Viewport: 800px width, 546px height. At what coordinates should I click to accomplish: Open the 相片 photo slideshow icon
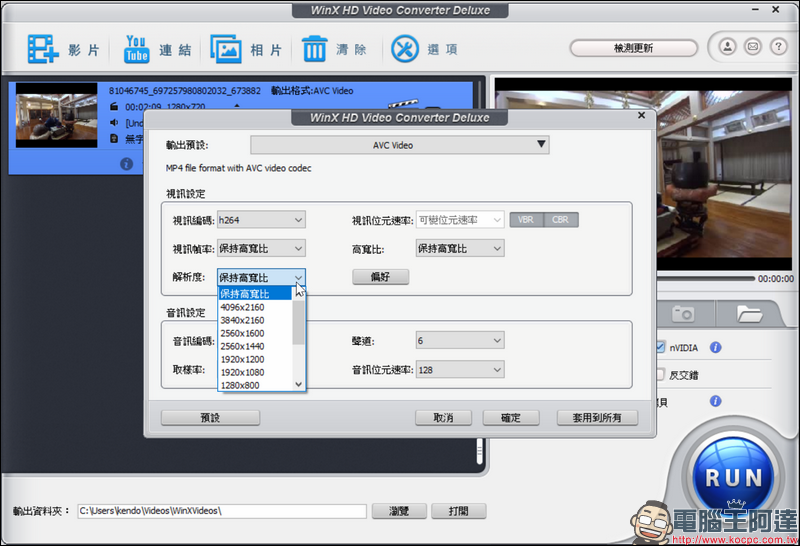coord(227,48)
